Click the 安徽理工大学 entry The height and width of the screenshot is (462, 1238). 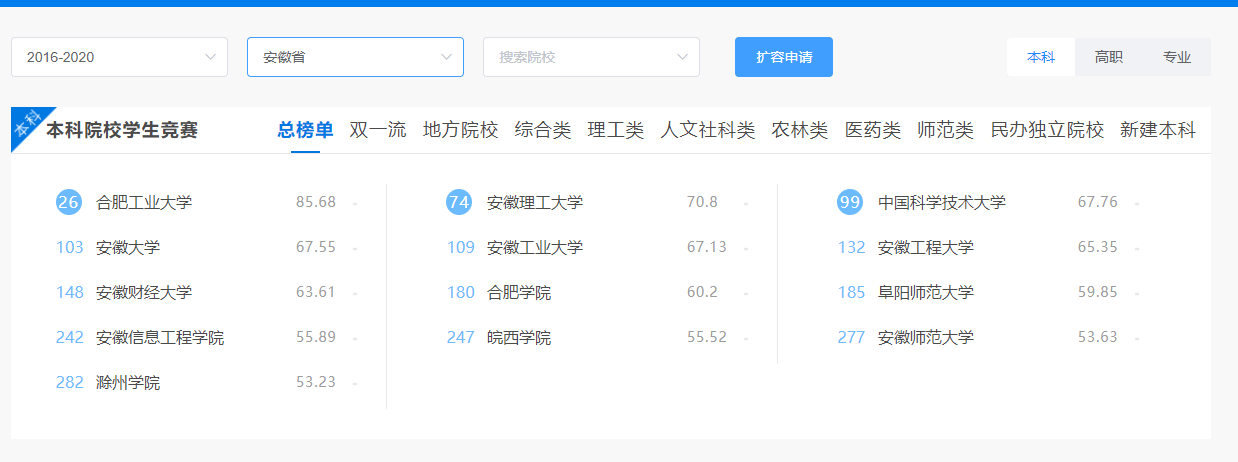coord(534,202)
